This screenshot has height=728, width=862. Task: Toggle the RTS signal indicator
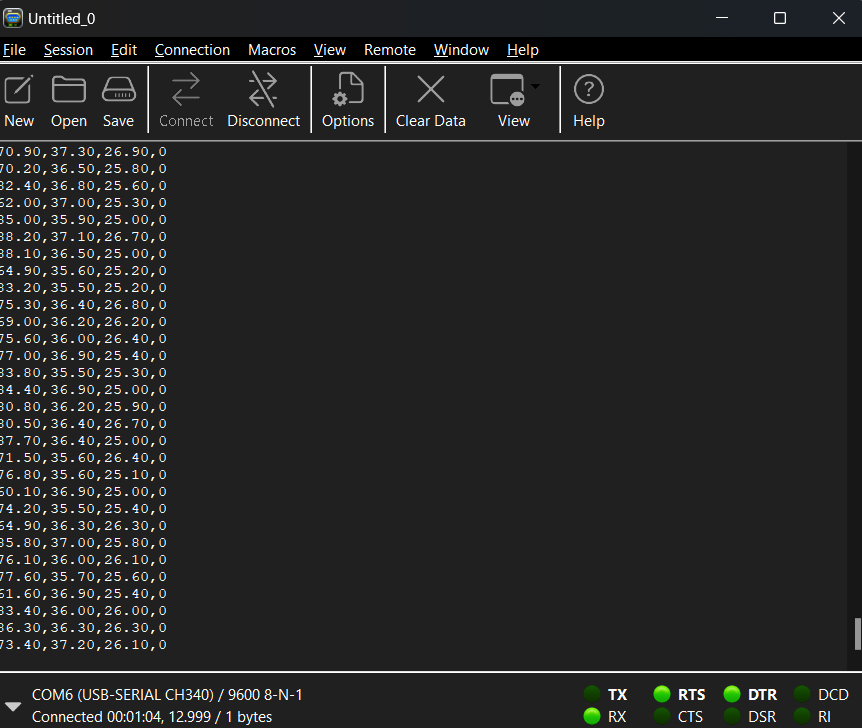click(x=662, y=694)
